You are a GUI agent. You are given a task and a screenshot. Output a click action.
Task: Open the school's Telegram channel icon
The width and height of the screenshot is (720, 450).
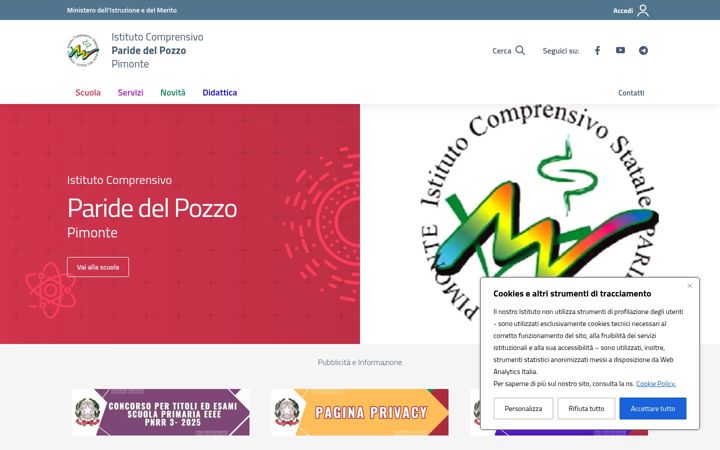(643, 51)
